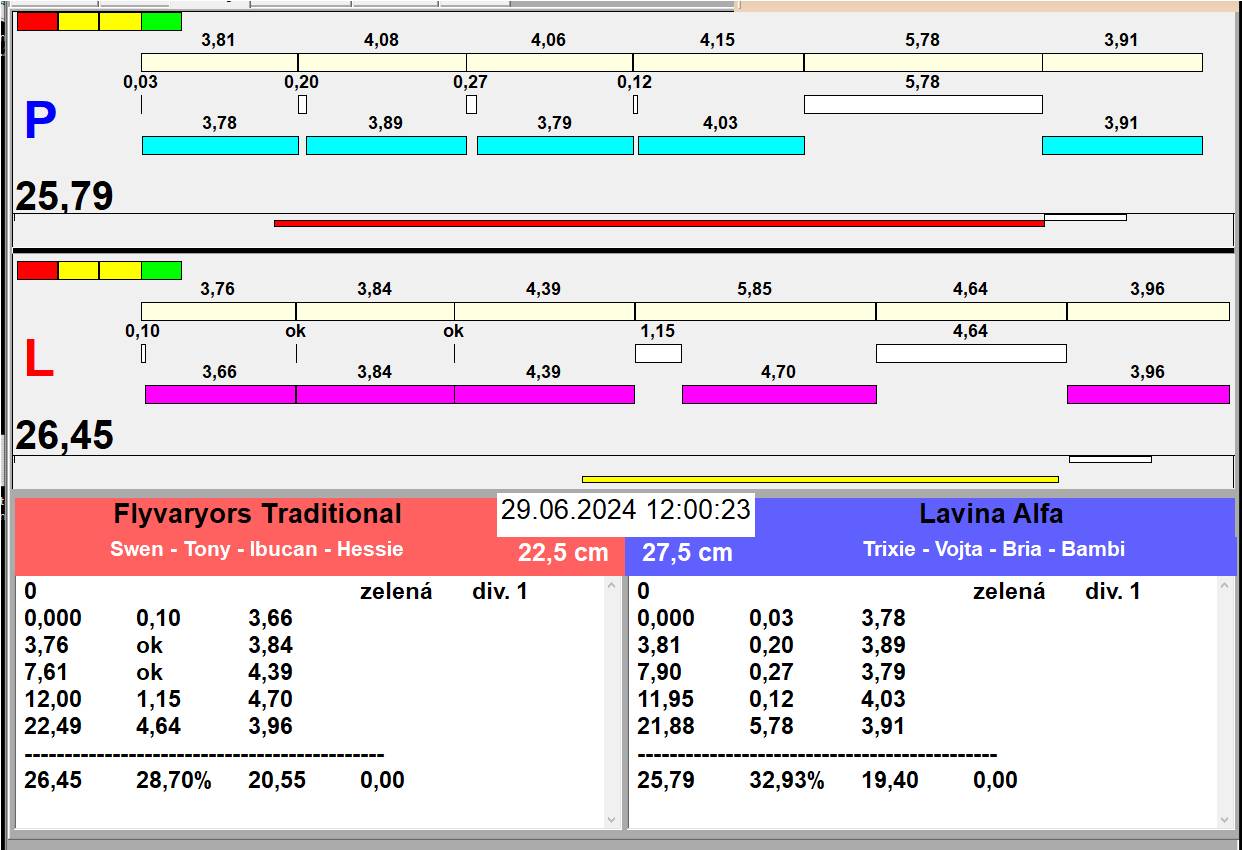
Task: Click the roster Swen - Tony - Ibucan - Hessie
Action: [x=257, y=549]
